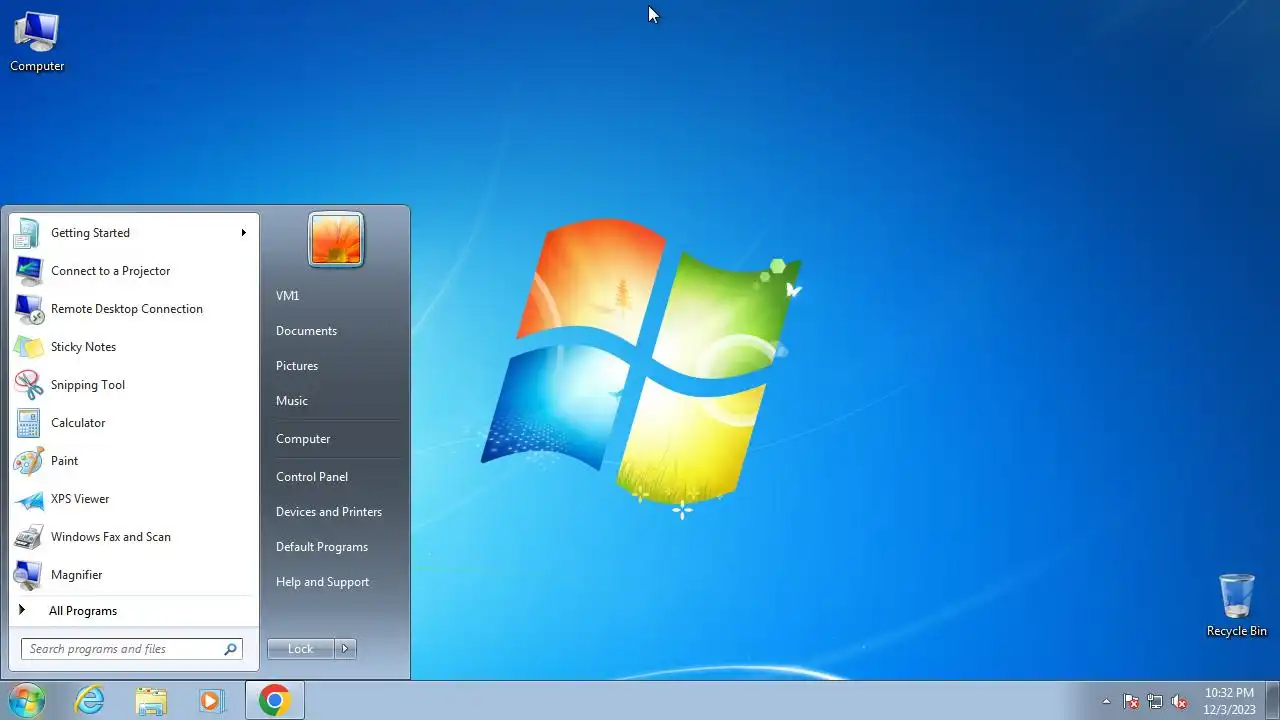Open Help and Support
The image size is (1280, 720).
point(335,582)
